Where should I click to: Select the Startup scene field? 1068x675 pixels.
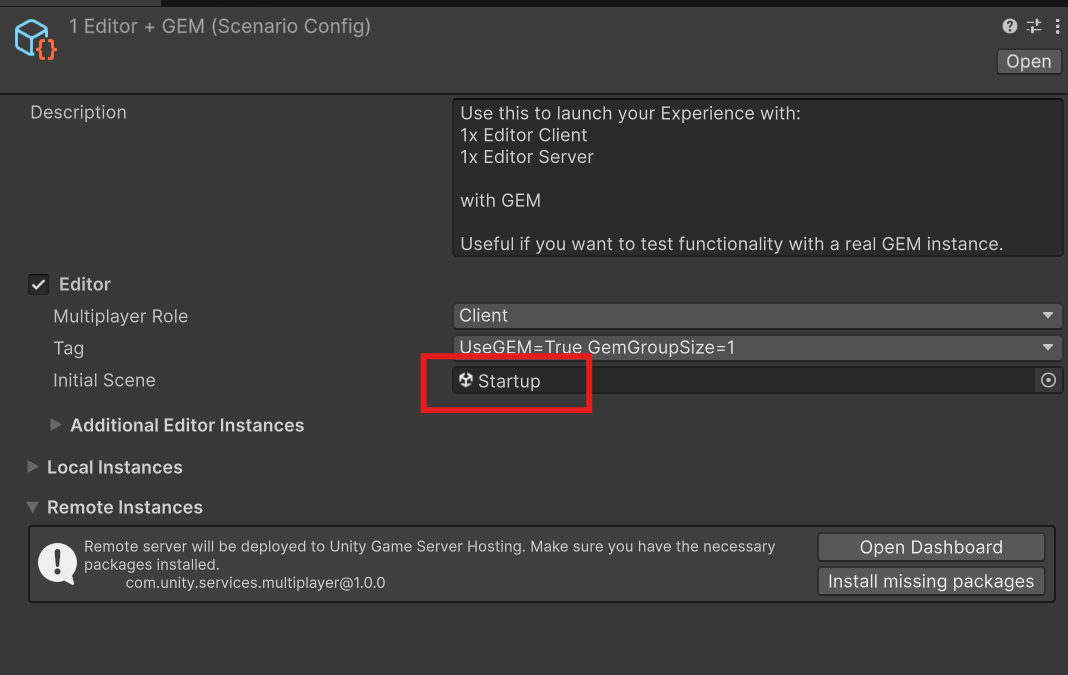click(740, 380)
